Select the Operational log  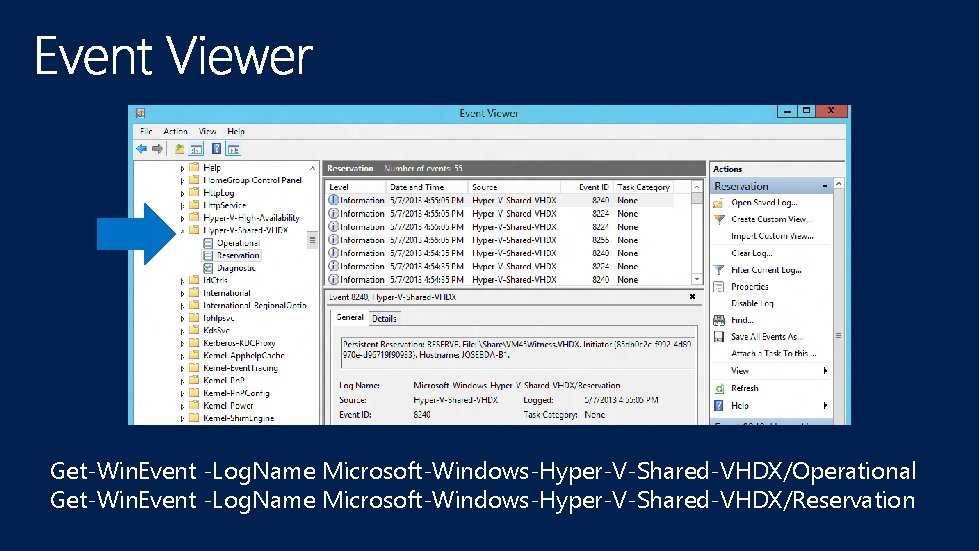(x=231, y=243)
